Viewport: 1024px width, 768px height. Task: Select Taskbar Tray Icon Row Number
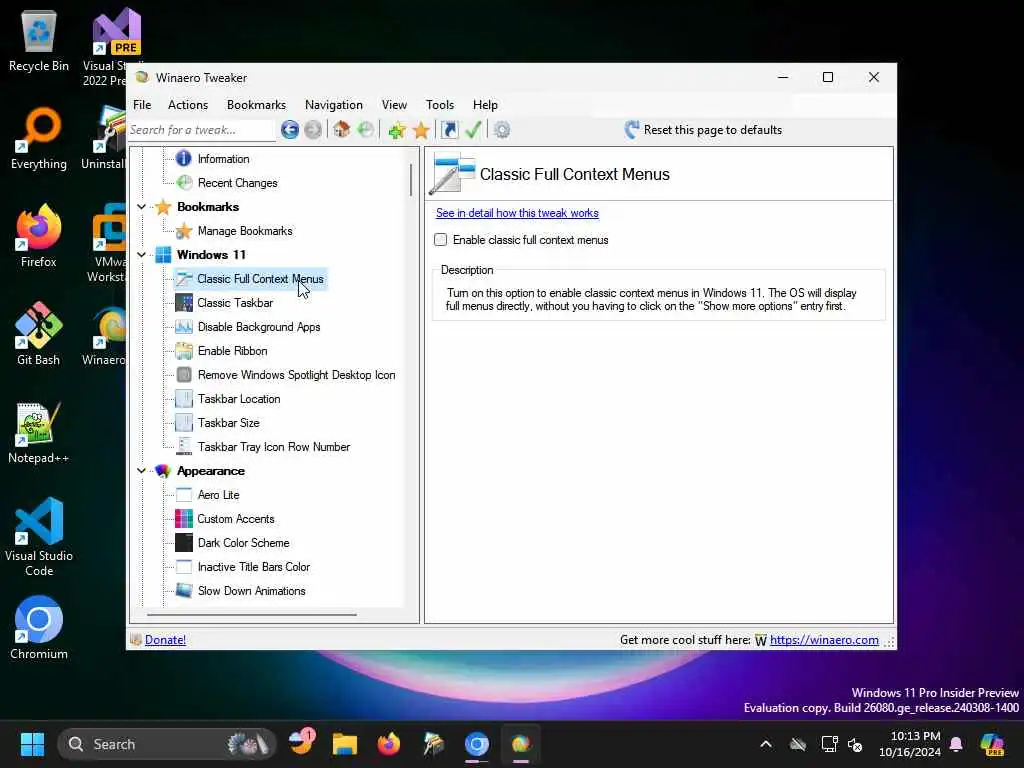point(274,447)
